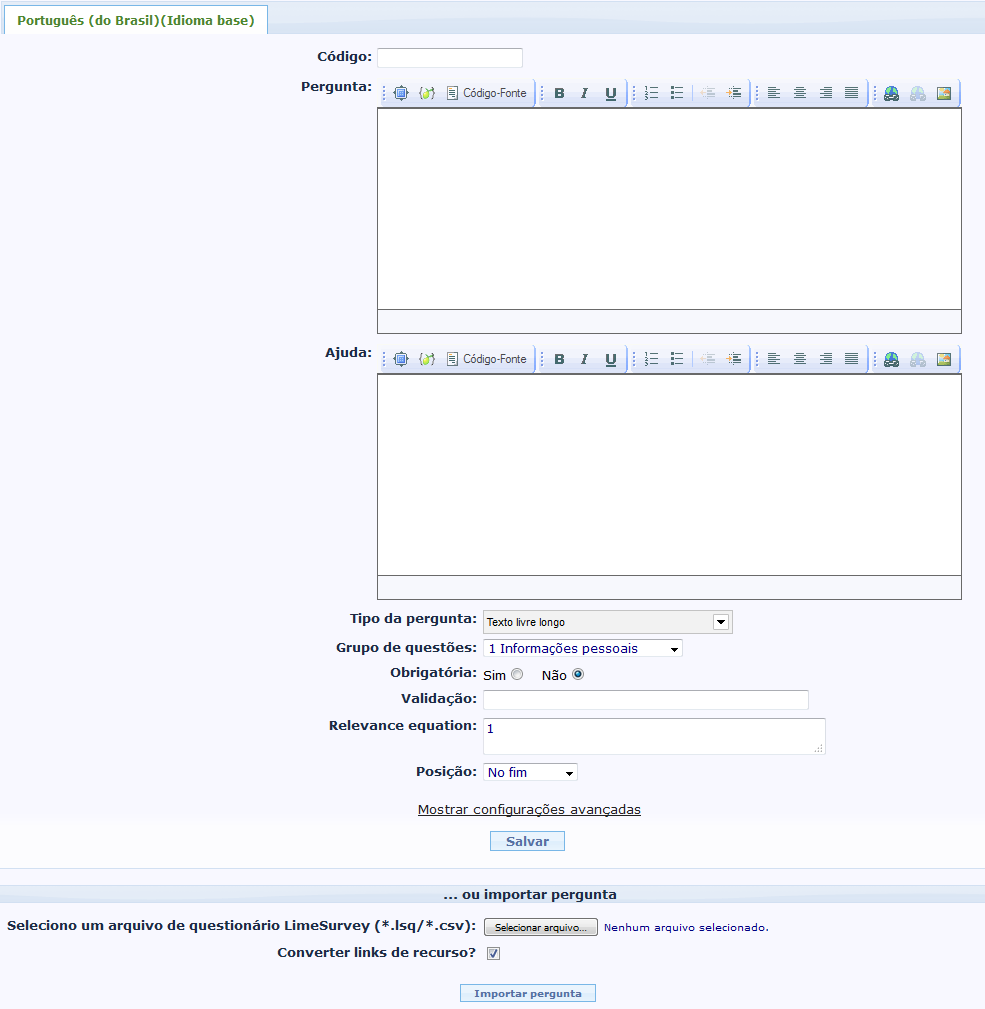Insert numbered list in the Pergunta editor

click(x=651, y=93)
